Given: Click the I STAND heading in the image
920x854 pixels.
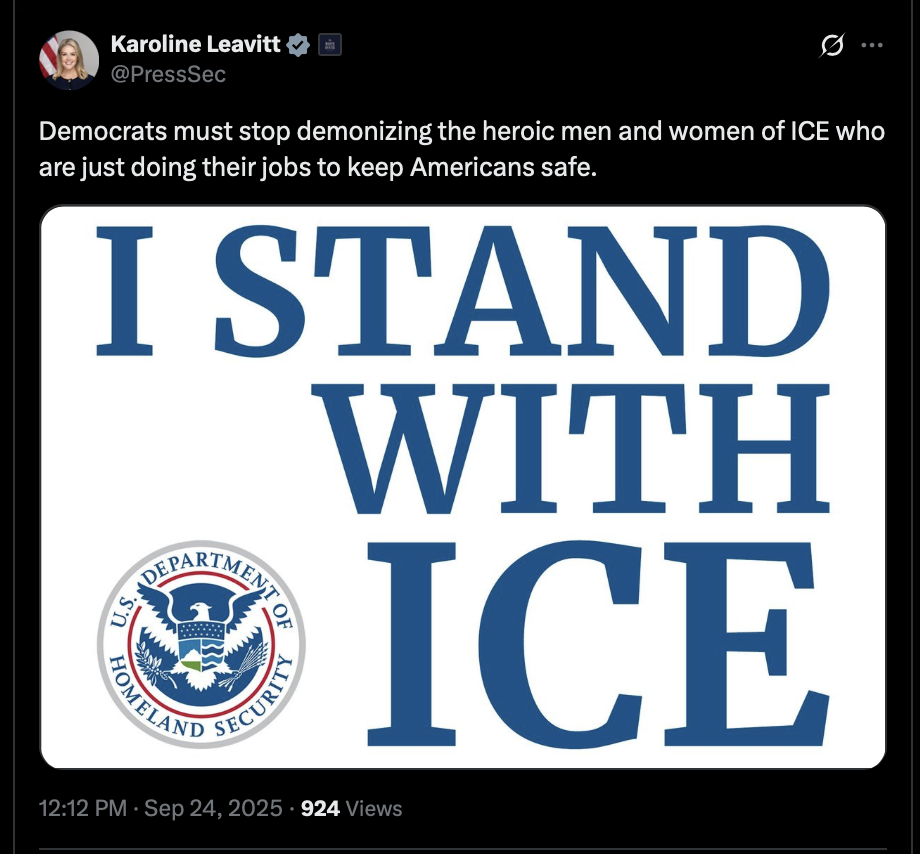Looking at the screenshot, I should point(462,292).
